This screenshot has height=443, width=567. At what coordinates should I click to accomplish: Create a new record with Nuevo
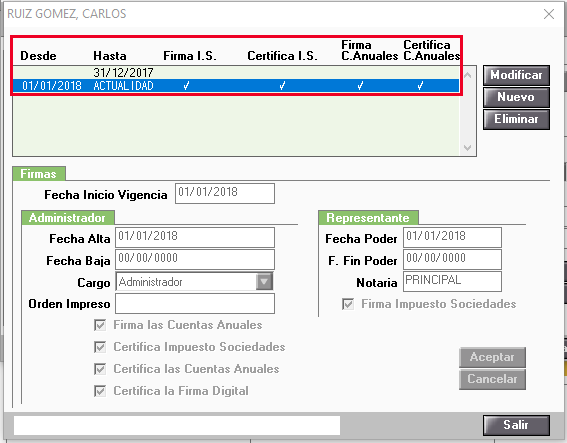(516, 97)
